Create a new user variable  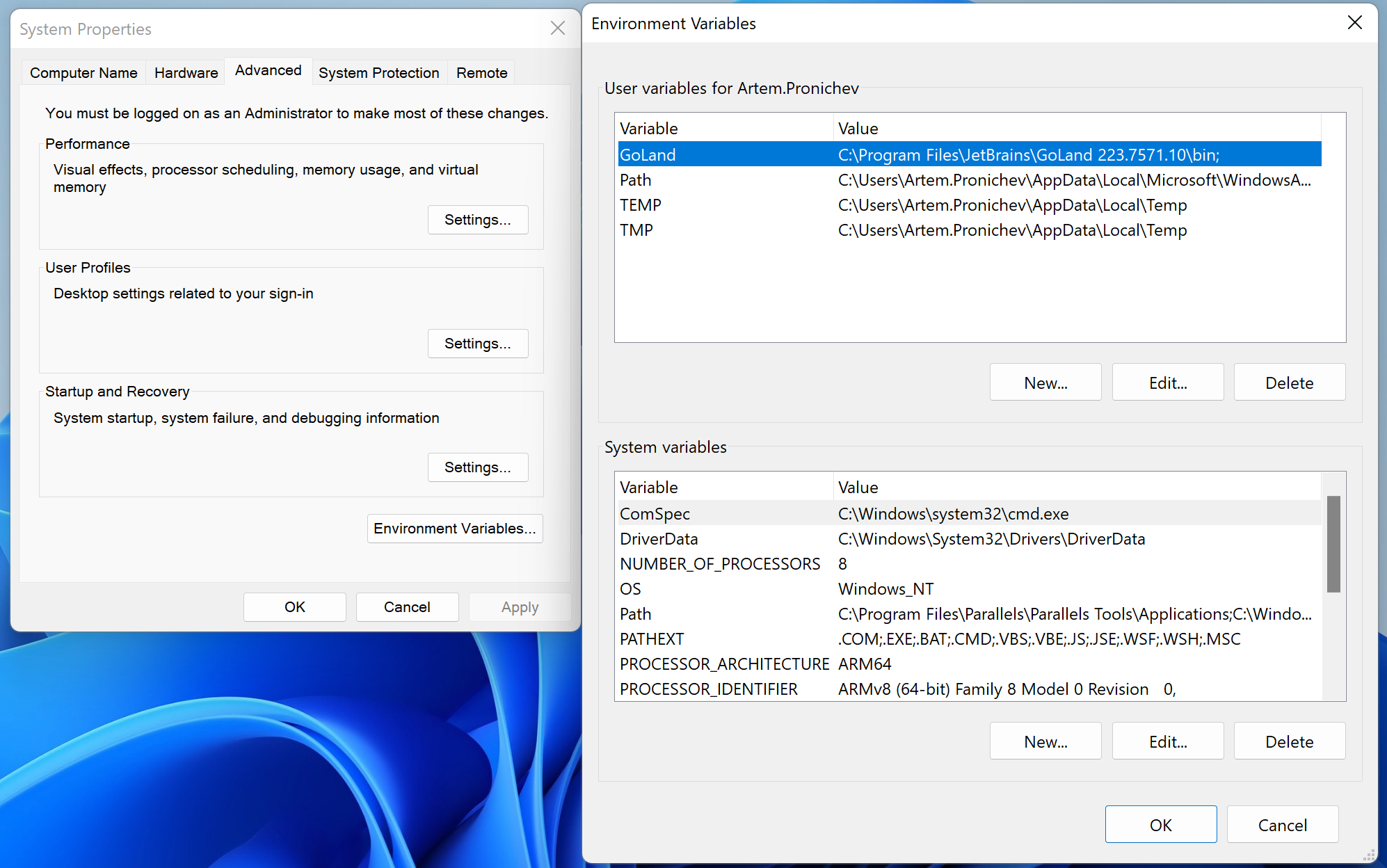point(1045,382)
